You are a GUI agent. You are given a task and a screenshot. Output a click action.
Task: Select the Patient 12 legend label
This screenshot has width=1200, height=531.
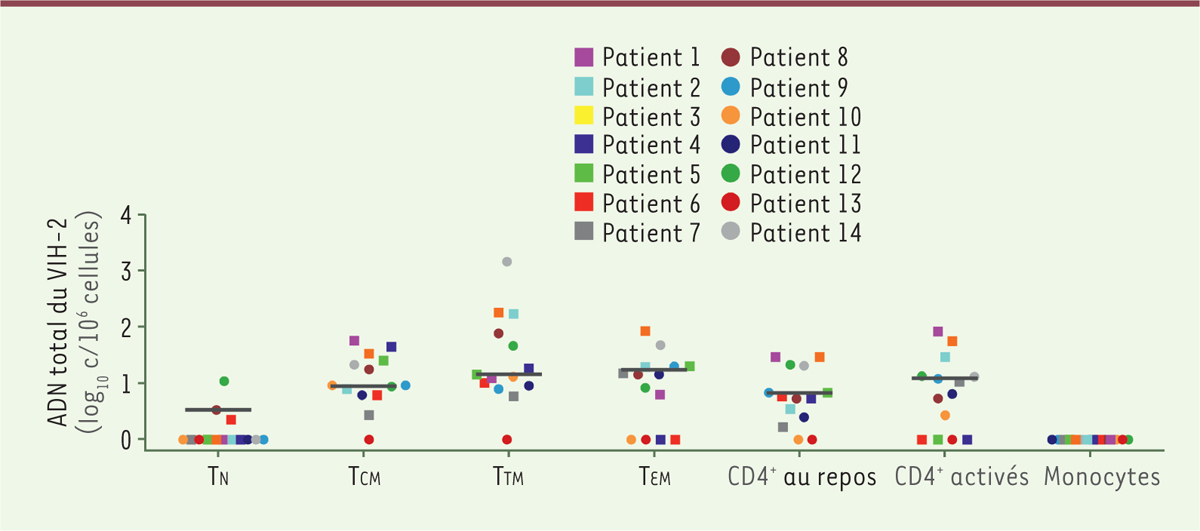pyautogui.click(x=805, y=174)
